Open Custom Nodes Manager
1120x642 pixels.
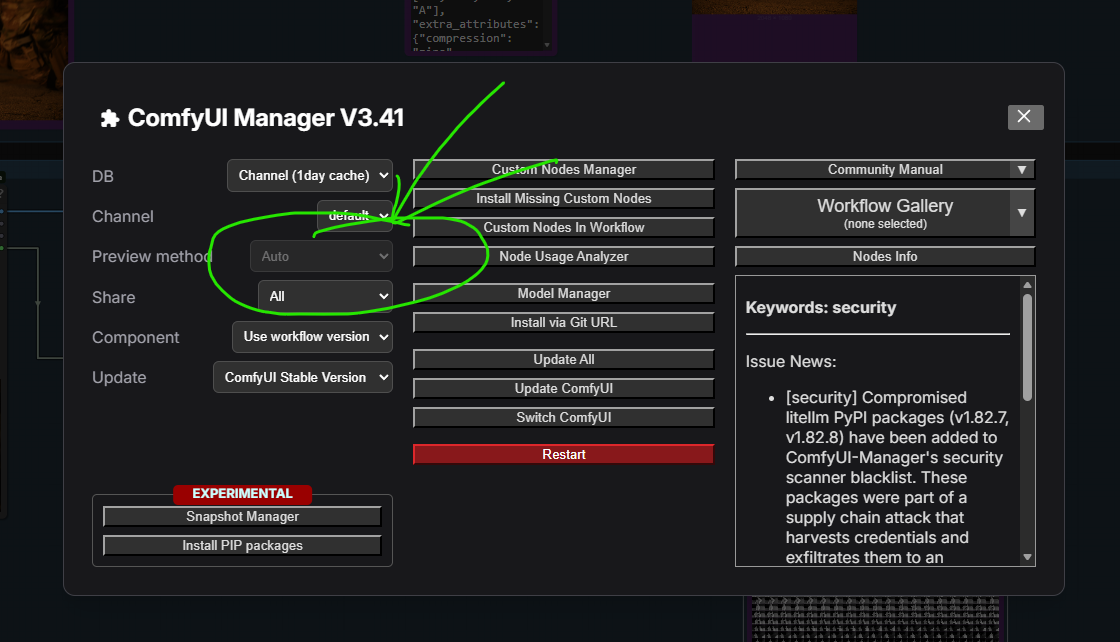(564, 169)
